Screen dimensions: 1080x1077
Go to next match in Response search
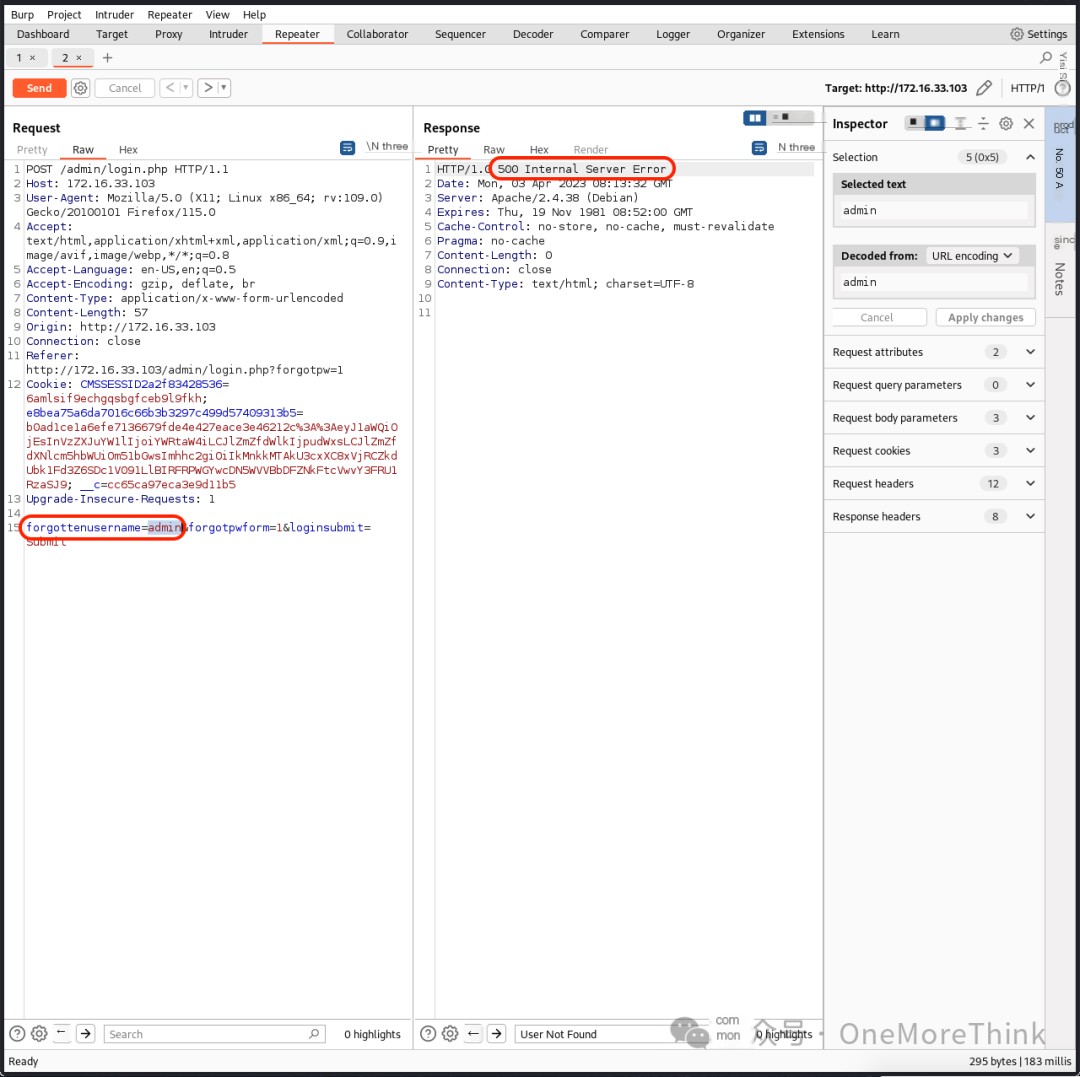click(497, 1033)
